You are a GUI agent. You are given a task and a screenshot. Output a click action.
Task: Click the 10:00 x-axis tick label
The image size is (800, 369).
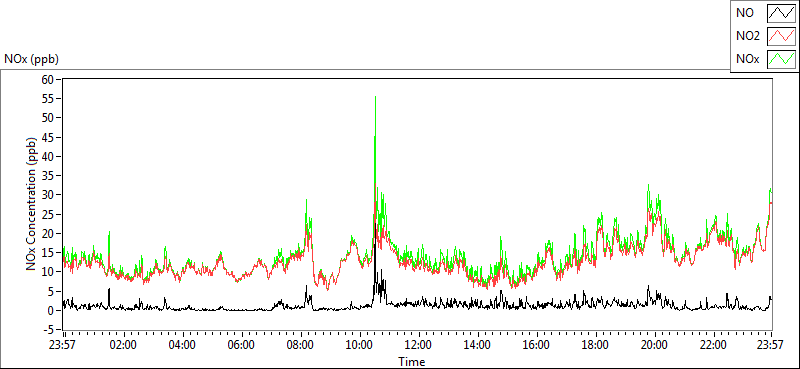360,344
